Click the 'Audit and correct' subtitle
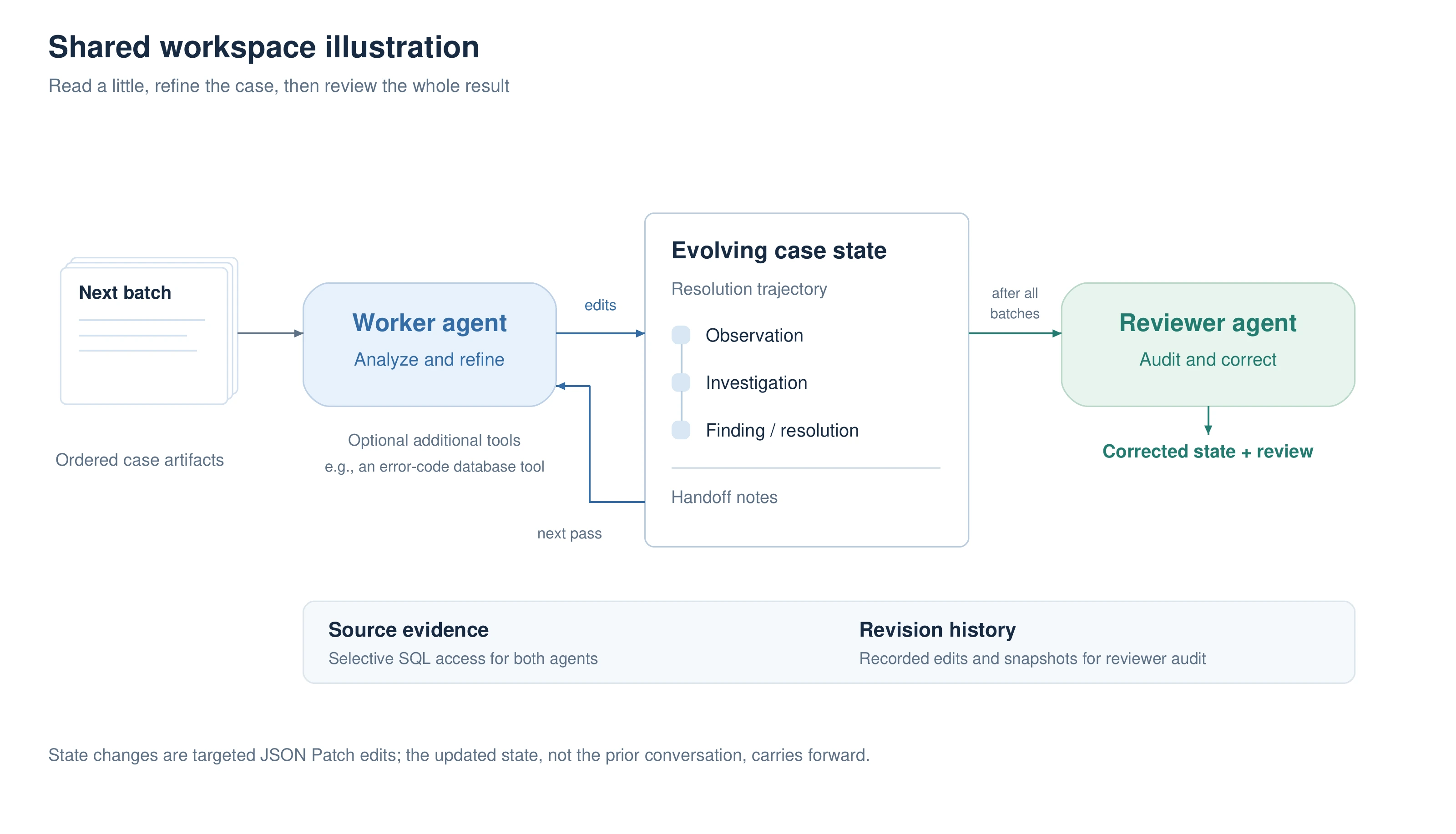Screen dimensions: 1456x834 (x=1208, y=359)
